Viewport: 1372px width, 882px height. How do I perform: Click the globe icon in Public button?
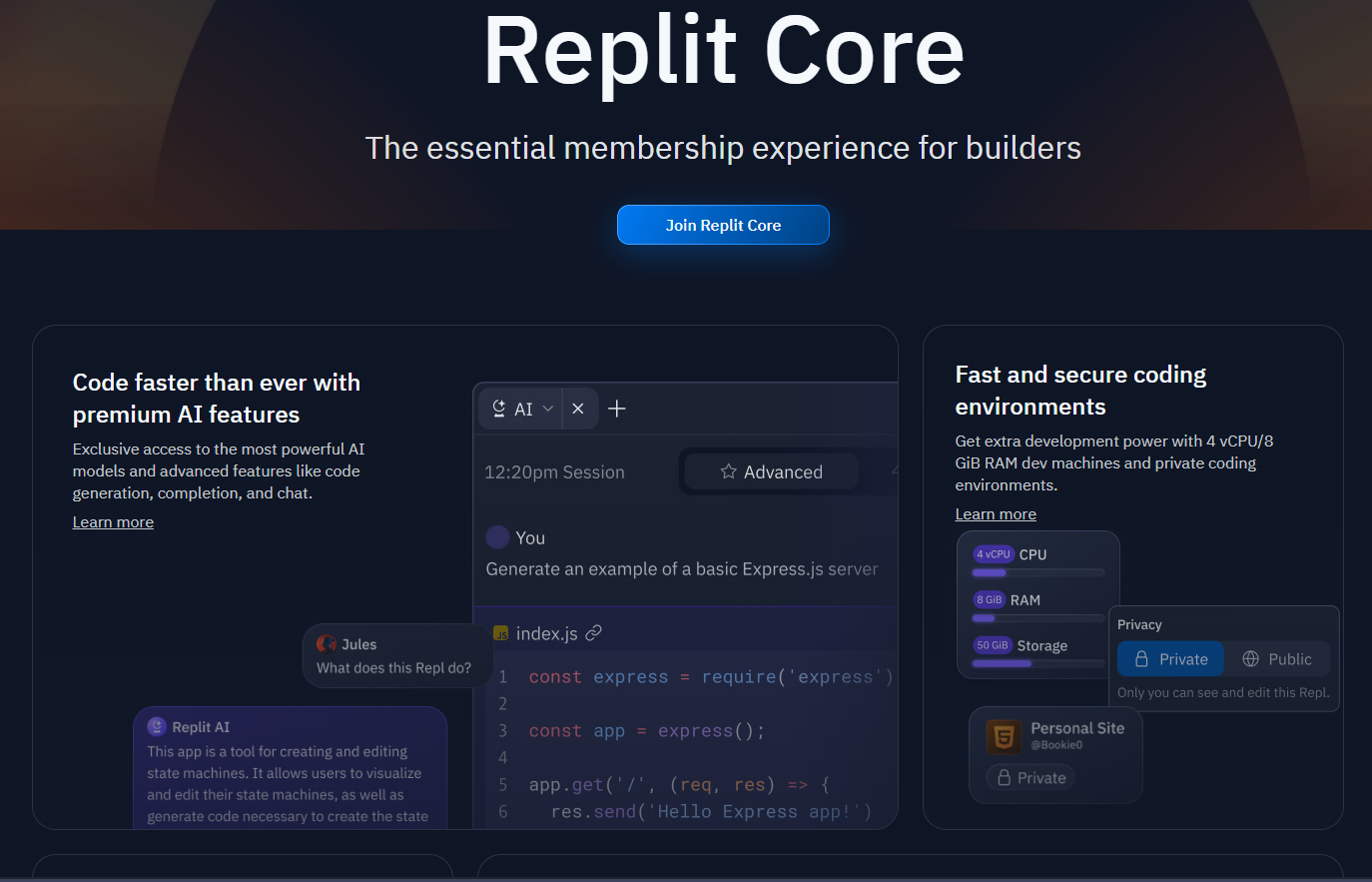coord(1250,659)
